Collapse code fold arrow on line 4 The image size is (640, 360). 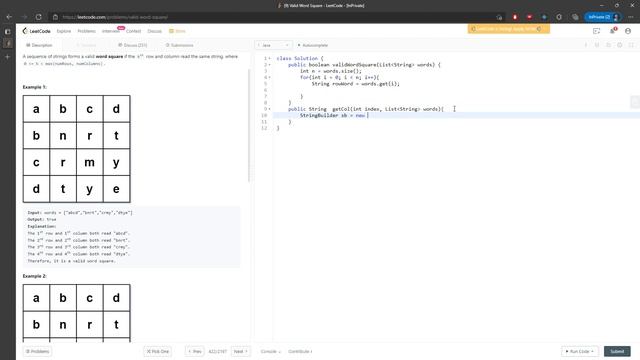[x=270, y=77]
